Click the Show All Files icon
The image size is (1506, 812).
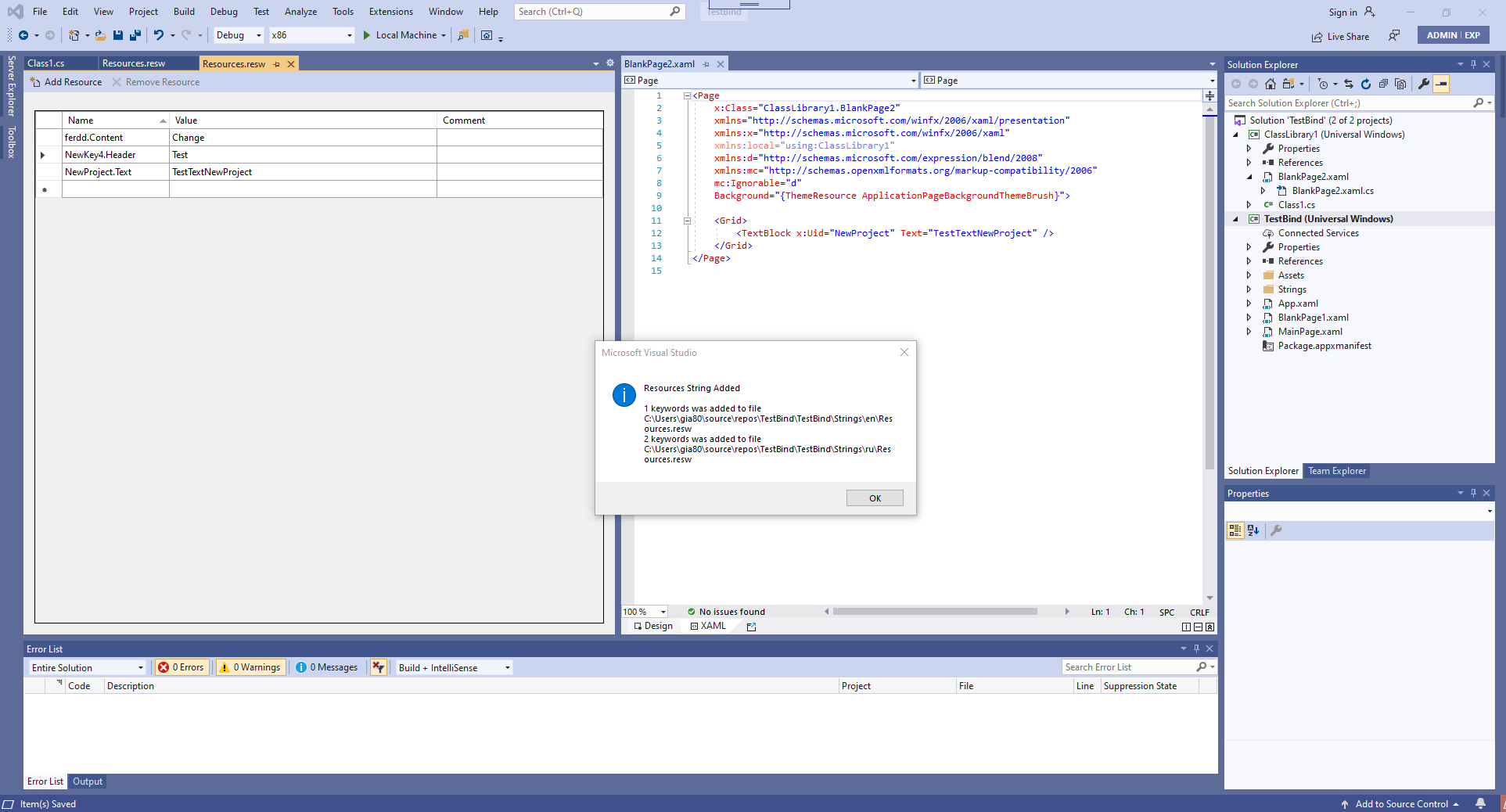[1400, 84]
